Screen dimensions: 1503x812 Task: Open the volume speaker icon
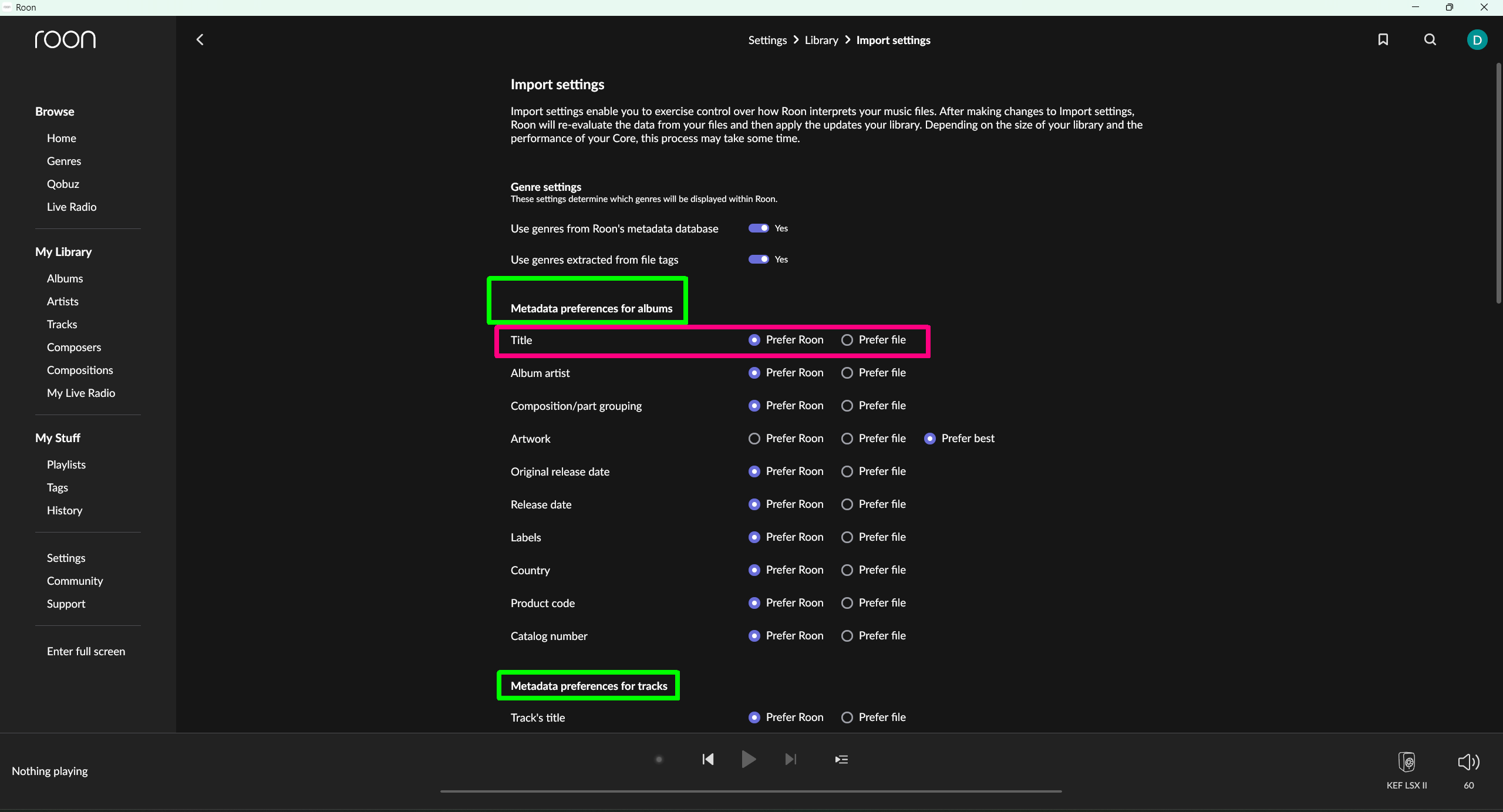(x=1468, y=762)
